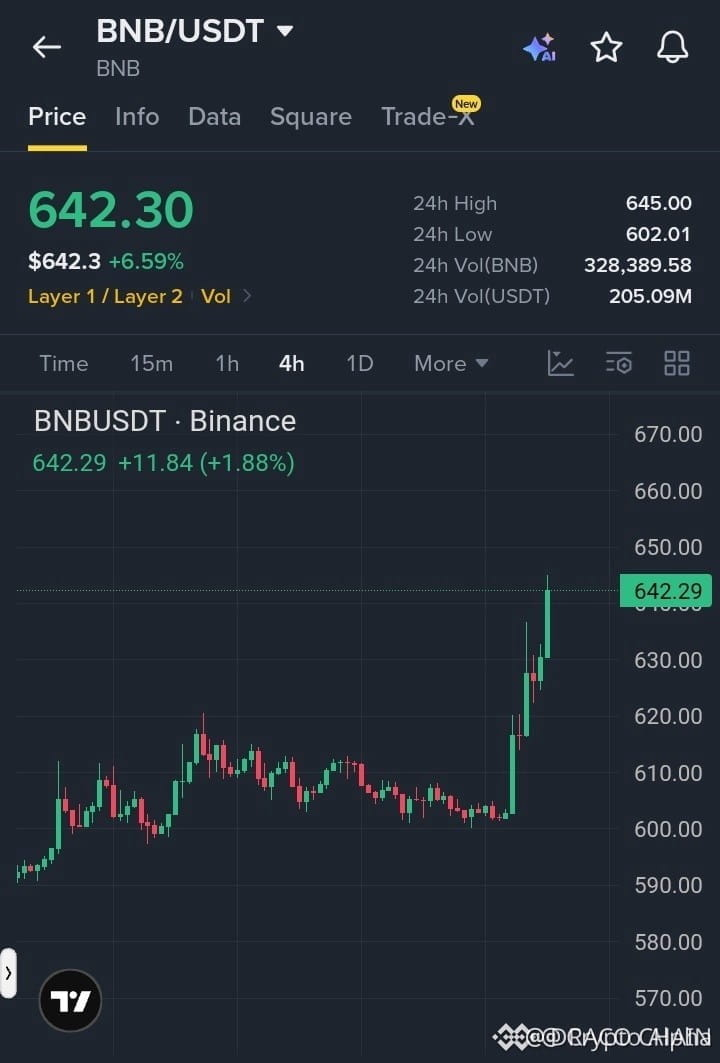Screen dimensions: 720x1063
Task: Open the AI assistant sparkle icon
Action: tap(540, 47)
